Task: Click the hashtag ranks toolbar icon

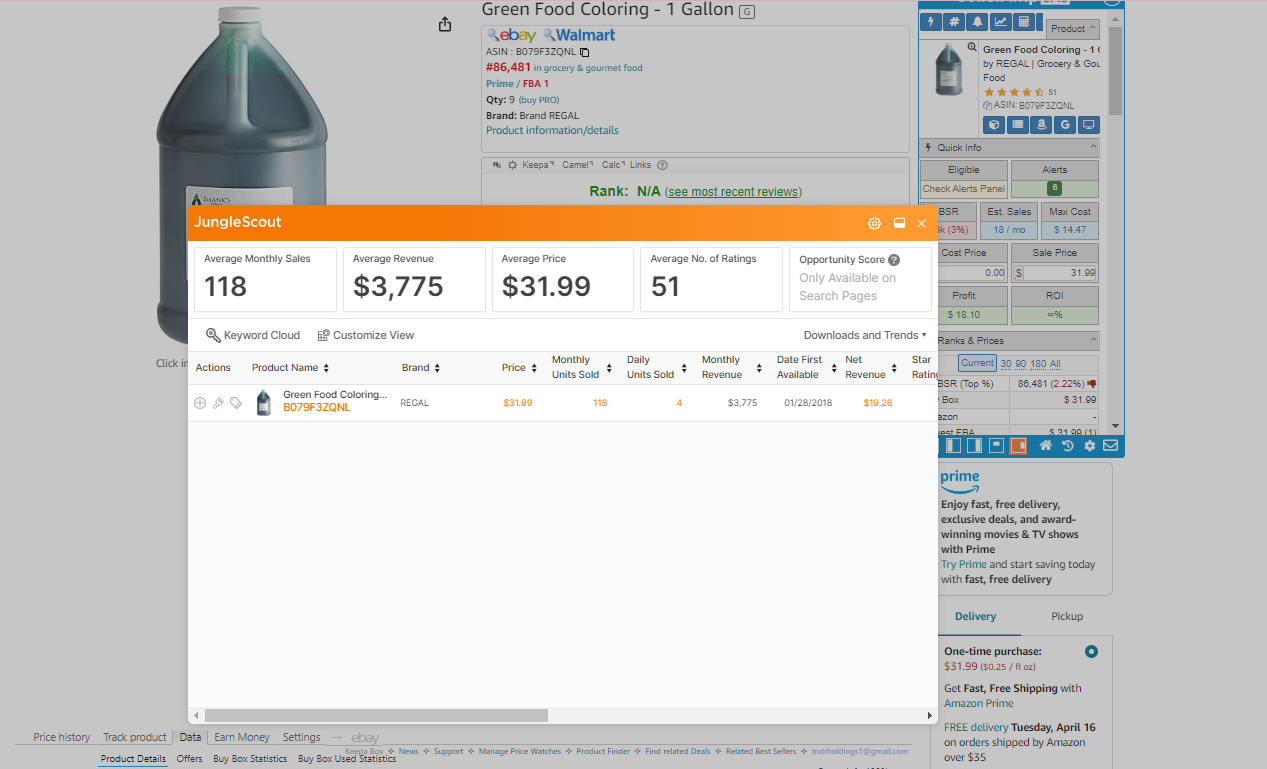Action: pyautogui.click(x=954, y=23)
